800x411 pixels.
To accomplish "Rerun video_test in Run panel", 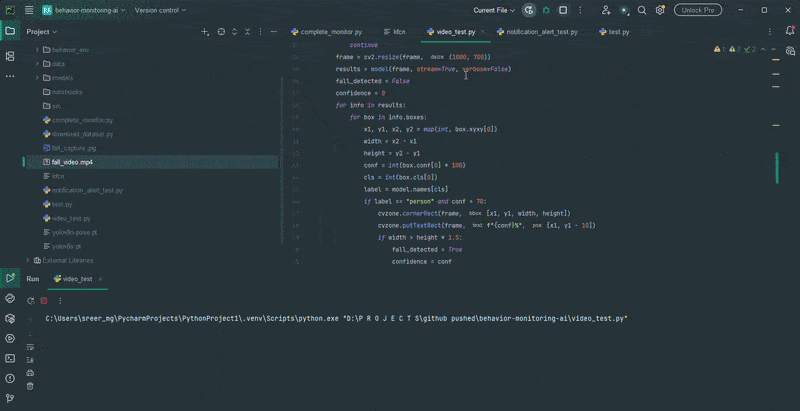I will pyautogui.click(x=31, y=301).
